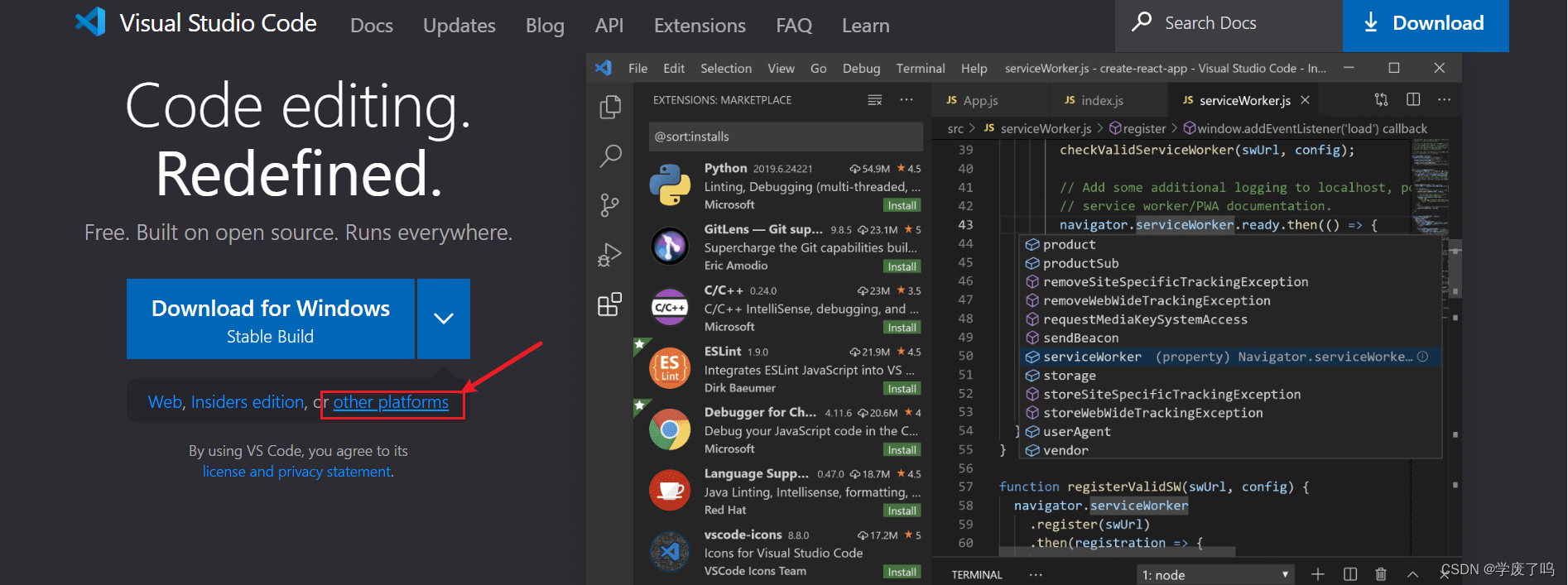Split the editor to the right

[x=1413, y=99]
